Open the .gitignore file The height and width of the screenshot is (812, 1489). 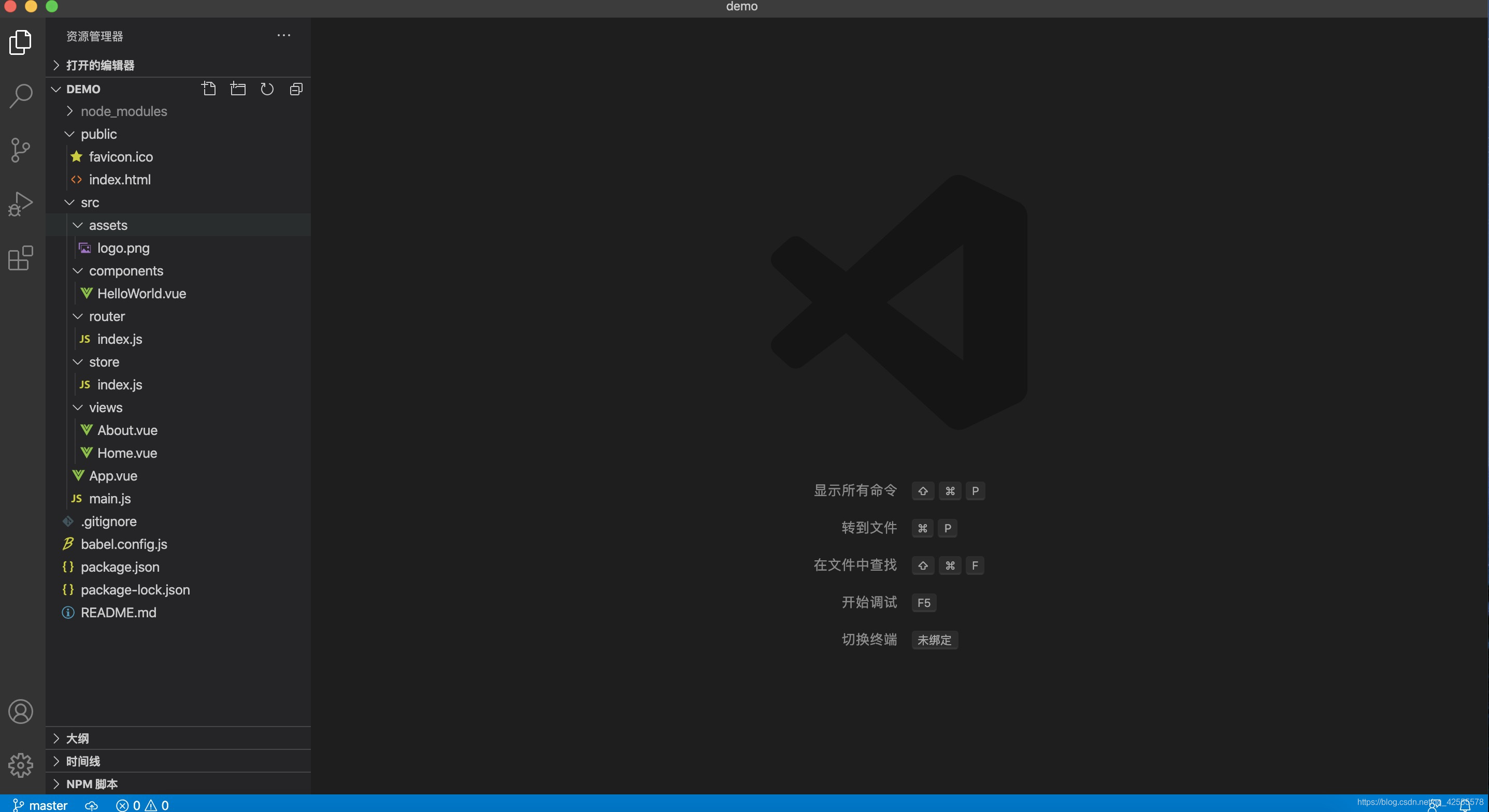tap(178, 522)
